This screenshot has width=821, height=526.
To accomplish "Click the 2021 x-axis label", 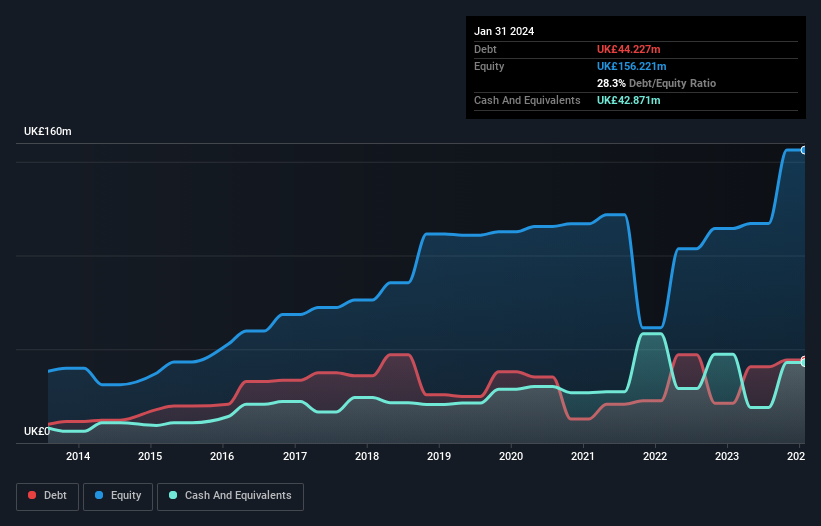I will [583, 456].
